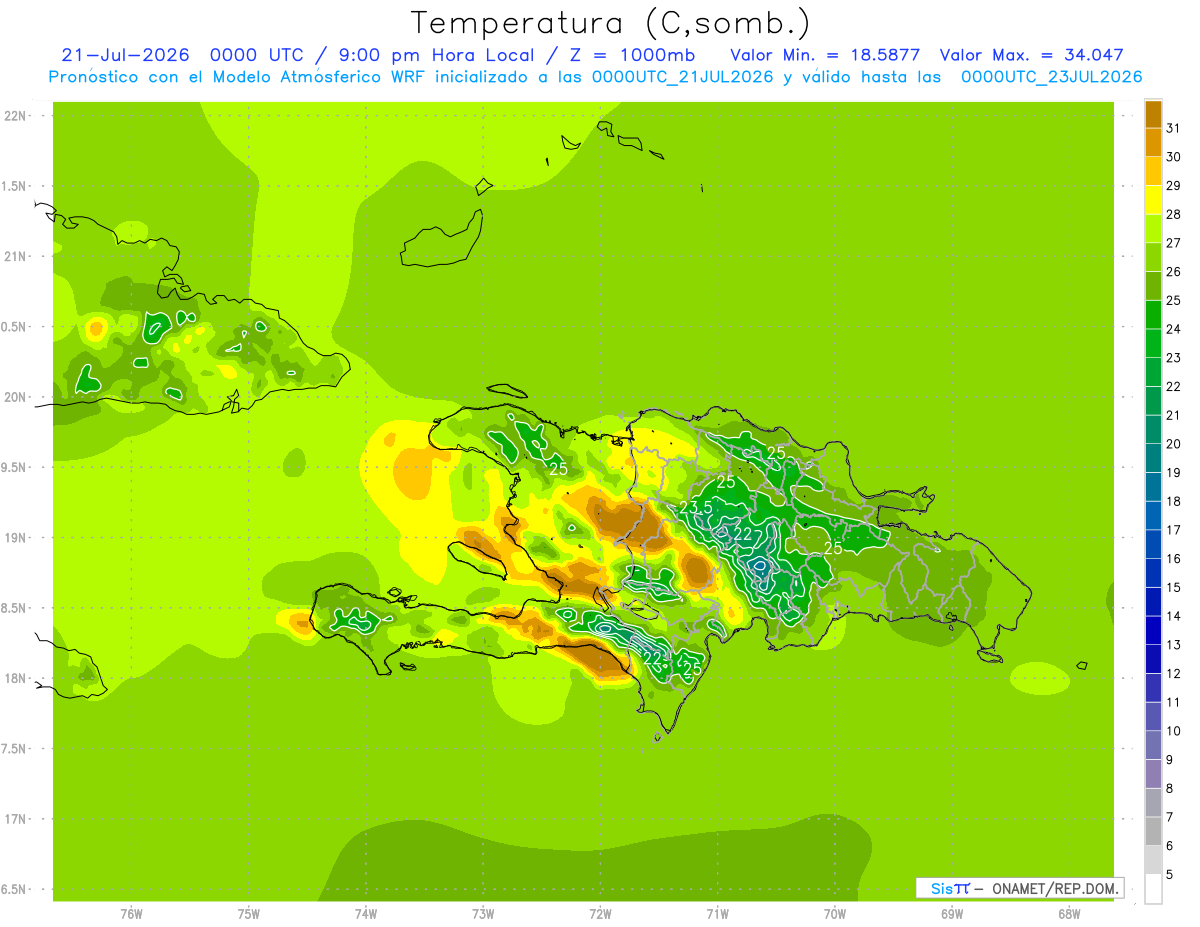1200x927 pixels.
Task: Click the "73W" longitude axis label
Action: pyautogui.click(x=483, y=913)
